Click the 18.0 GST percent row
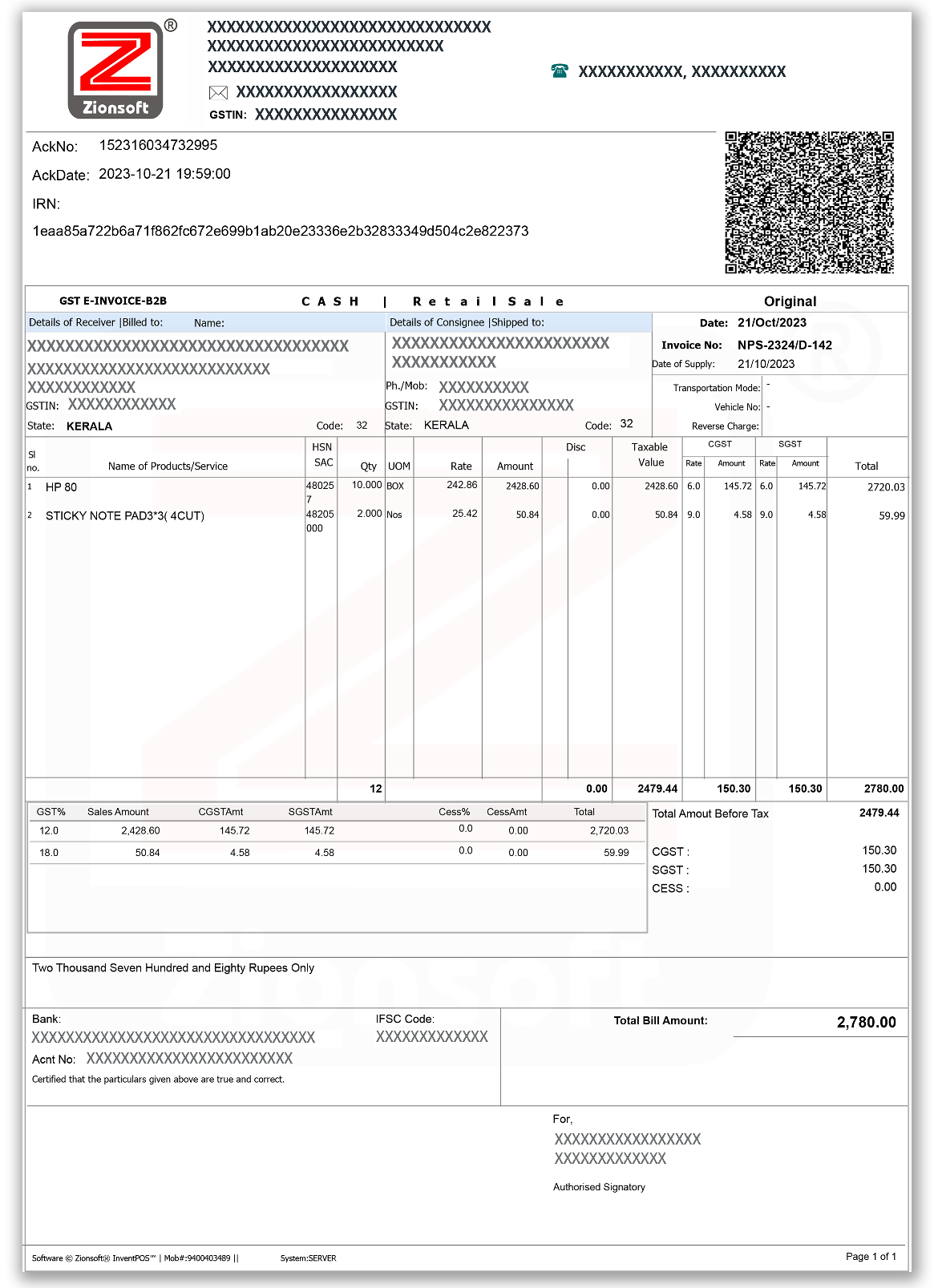Screen dimensions: 934x1288 click(336, 853)
